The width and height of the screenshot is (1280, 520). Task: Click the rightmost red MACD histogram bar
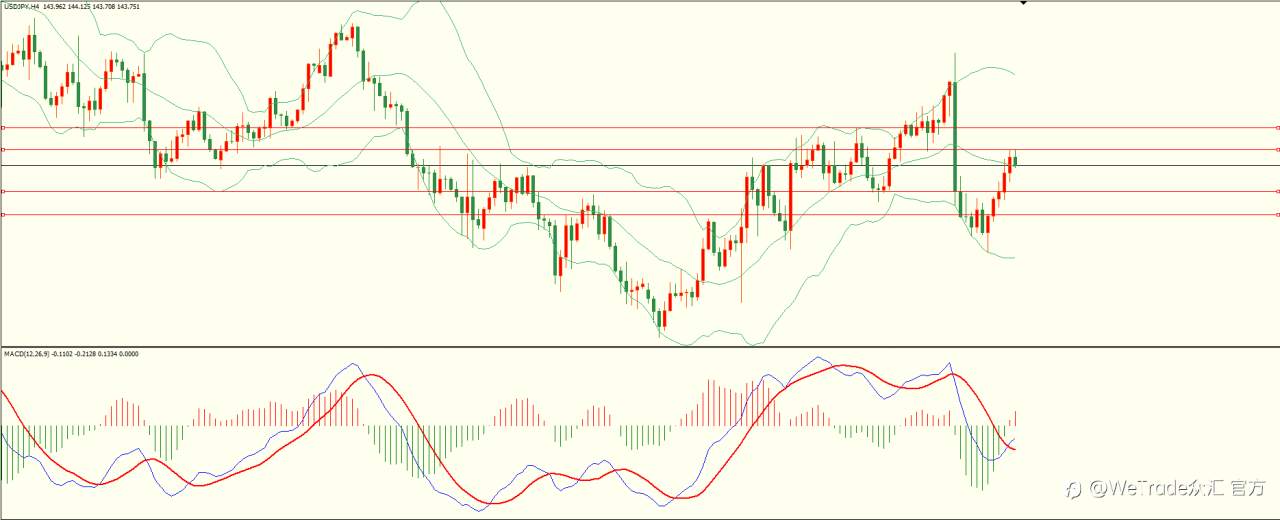pos(1016,417)
